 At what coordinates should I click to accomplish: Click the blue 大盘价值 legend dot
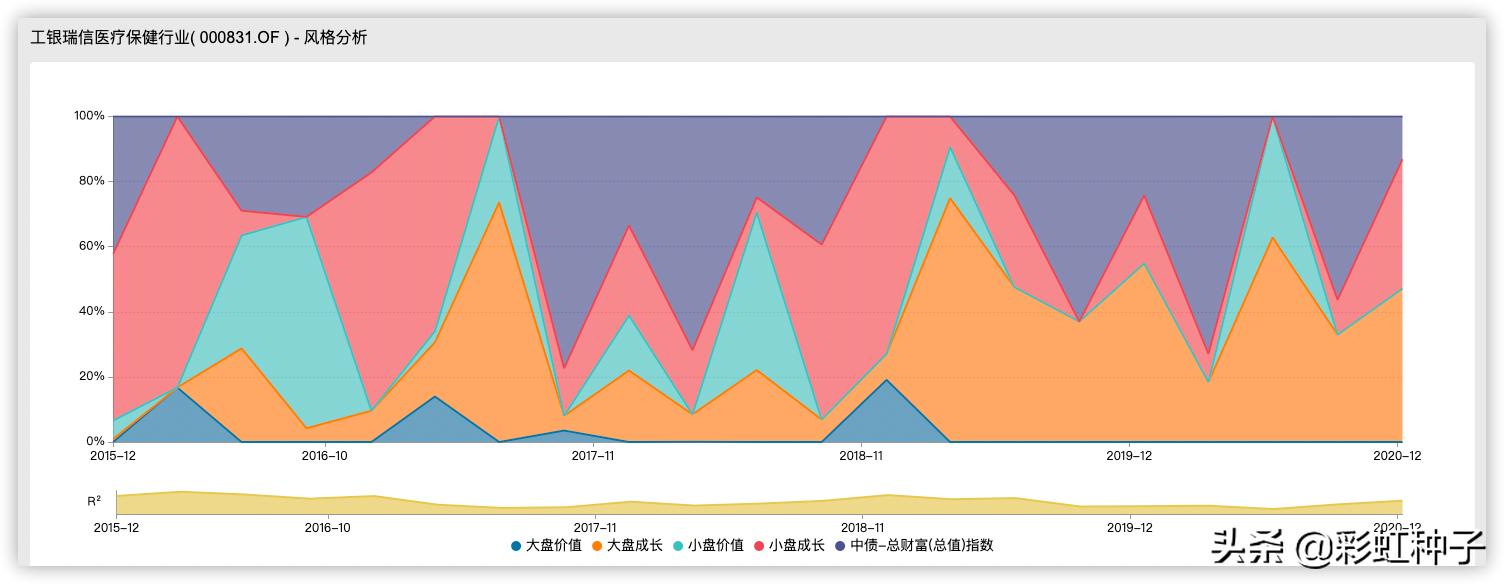tap(516, 544)
